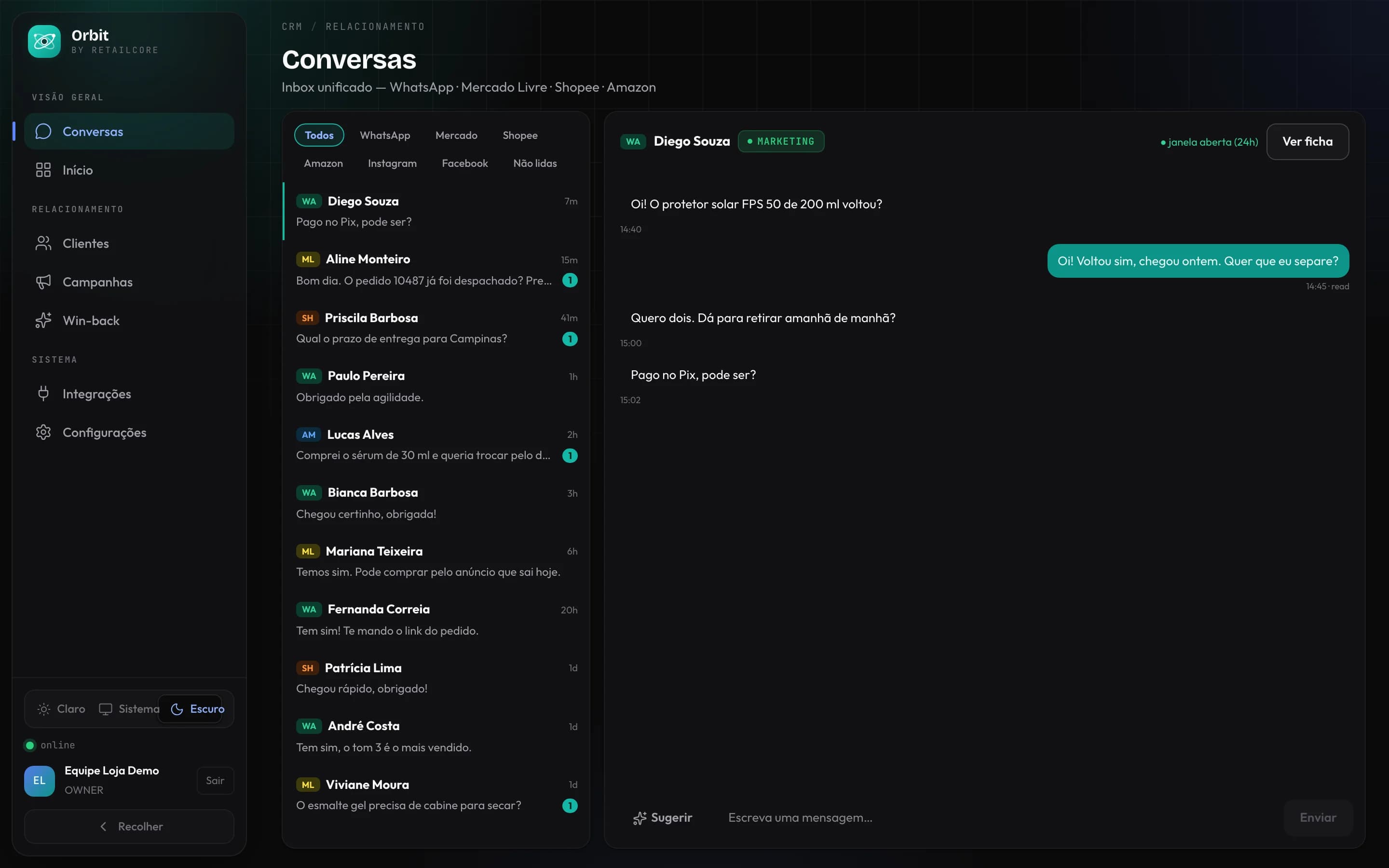Screen dimensions: 1389x868
Task: Click the Sugerir button
Action: (662, 817)
